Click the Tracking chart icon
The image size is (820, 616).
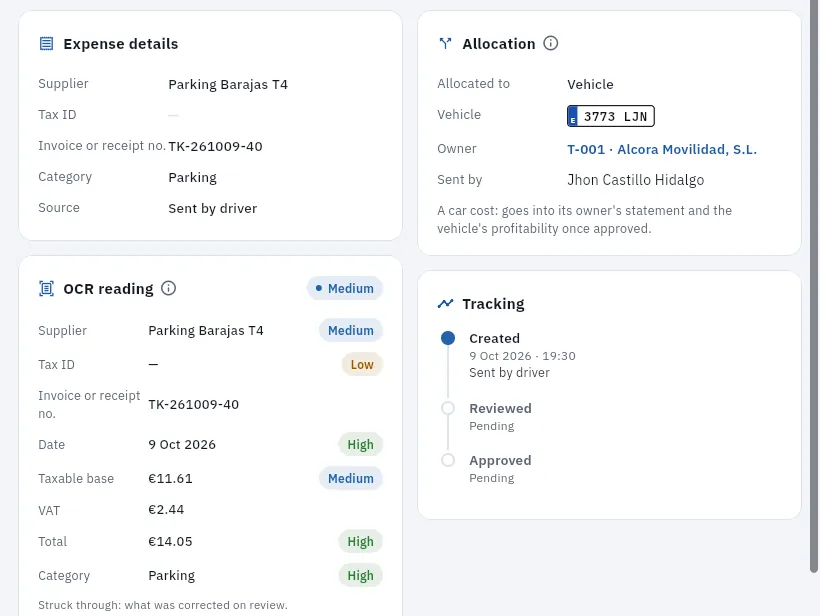coord(446,303)
